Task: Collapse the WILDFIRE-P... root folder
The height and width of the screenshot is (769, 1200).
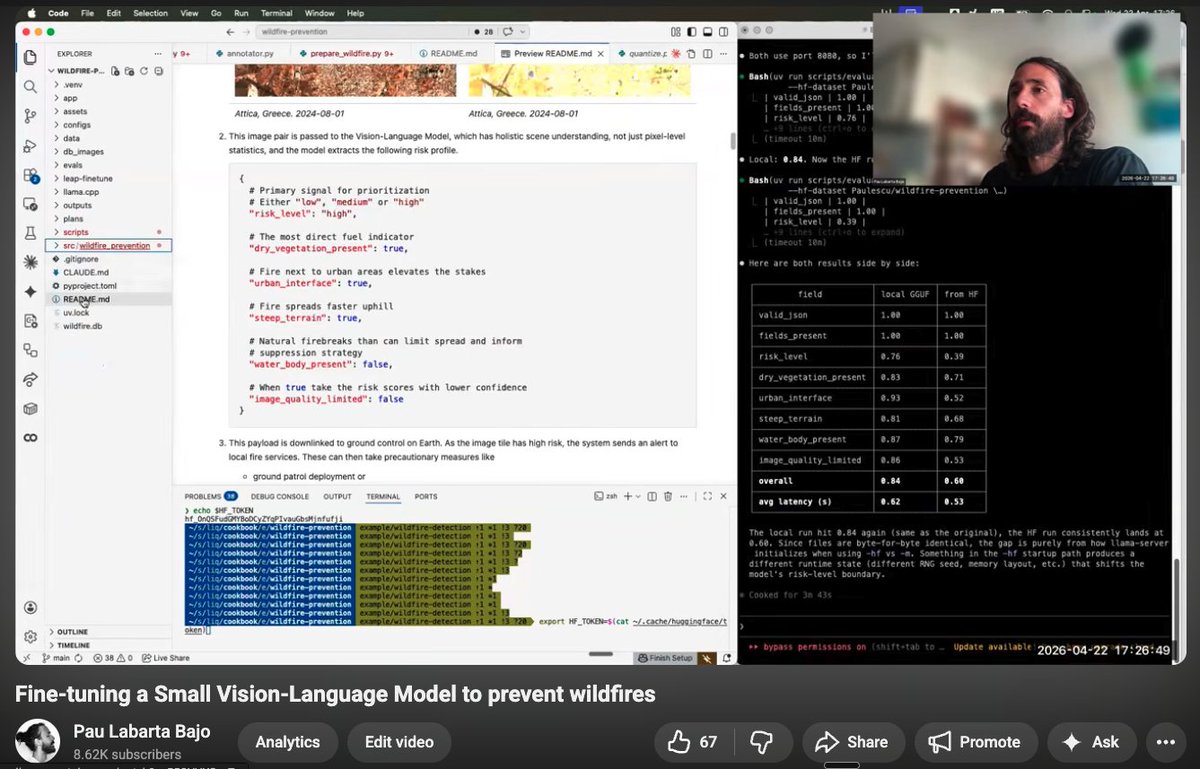Action: pos(78,71)
